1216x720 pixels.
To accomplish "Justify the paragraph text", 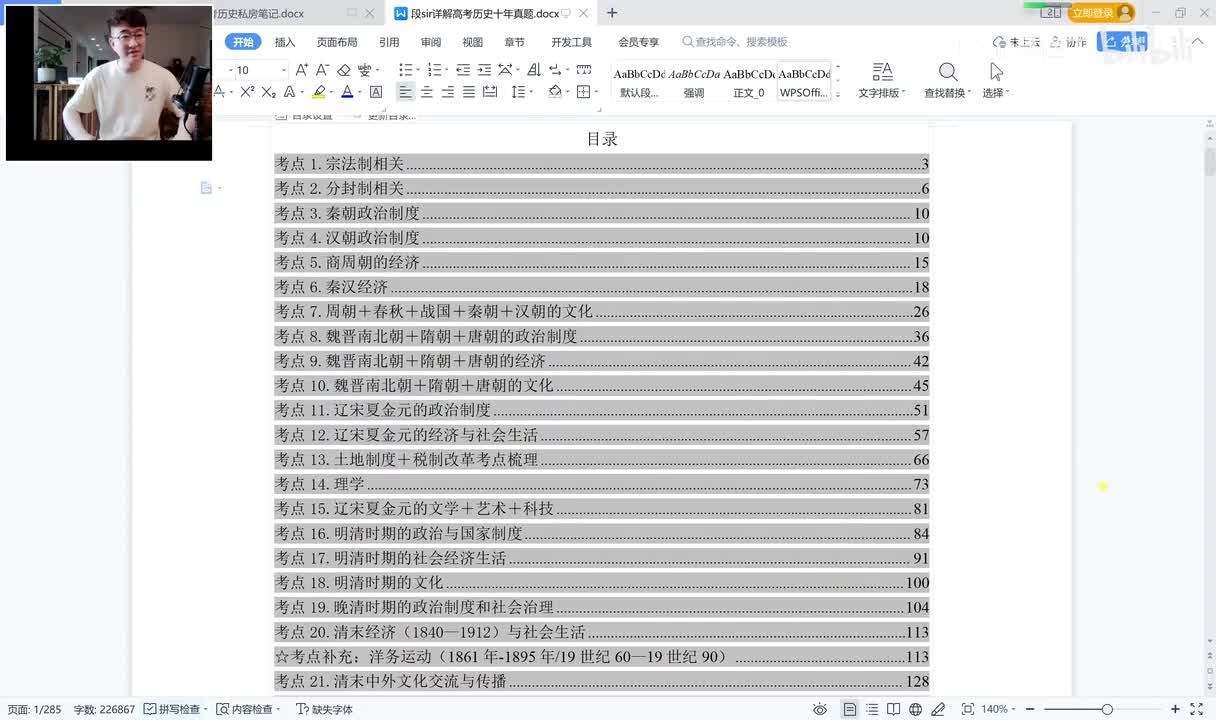I will coord(469,92).
